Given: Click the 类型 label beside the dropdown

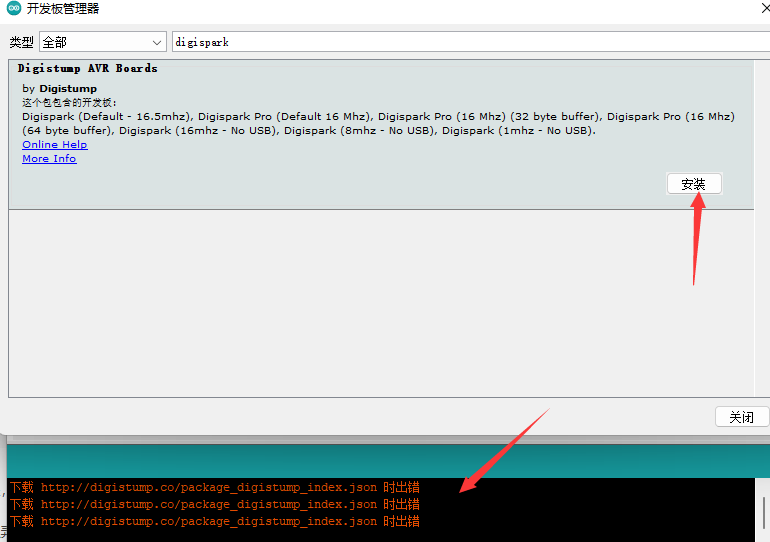Looking at the screenshot, I should 22,43.
